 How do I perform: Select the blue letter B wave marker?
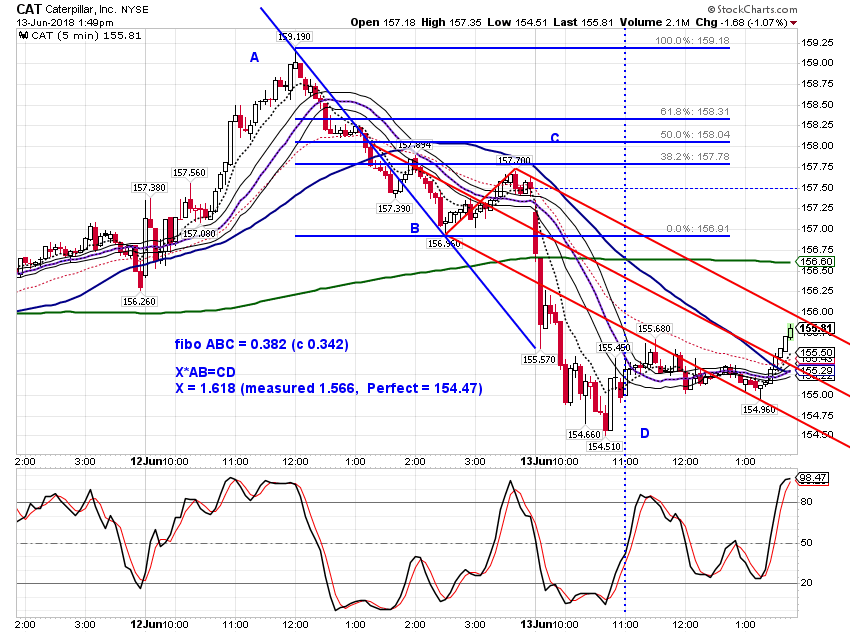click(x=415, y=228)
